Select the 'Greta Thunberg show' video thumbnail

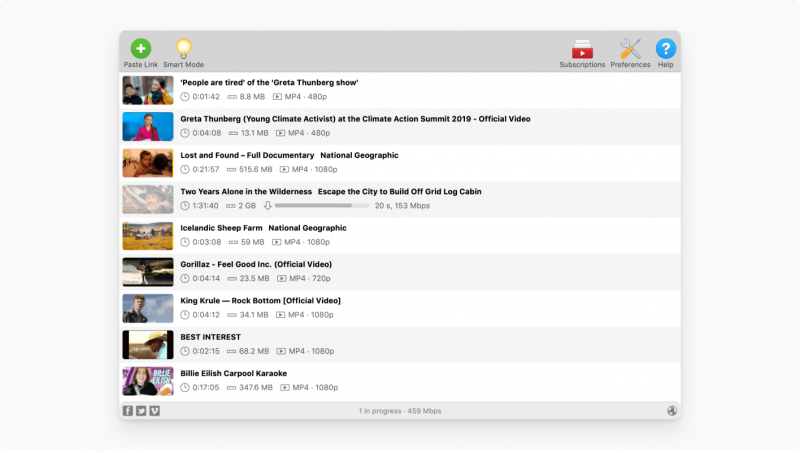[148, 90]
